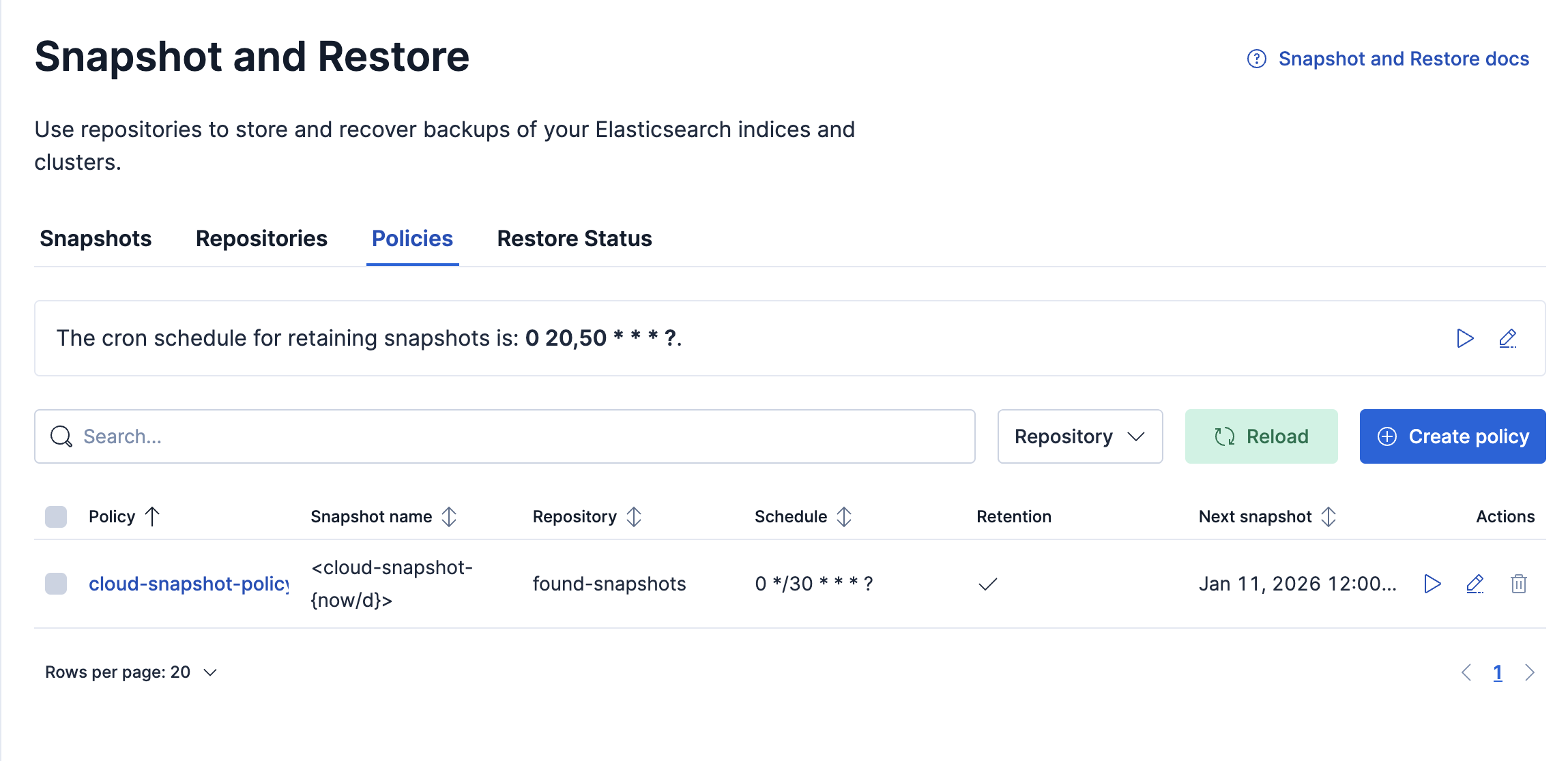Click the Reload button
Screen dimensions: 1568x761
pyautogui.click(x=1261, y=436)
